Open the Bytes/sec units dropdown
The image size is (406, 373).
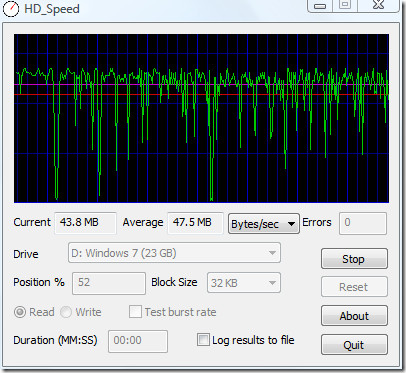coord(264,224)
